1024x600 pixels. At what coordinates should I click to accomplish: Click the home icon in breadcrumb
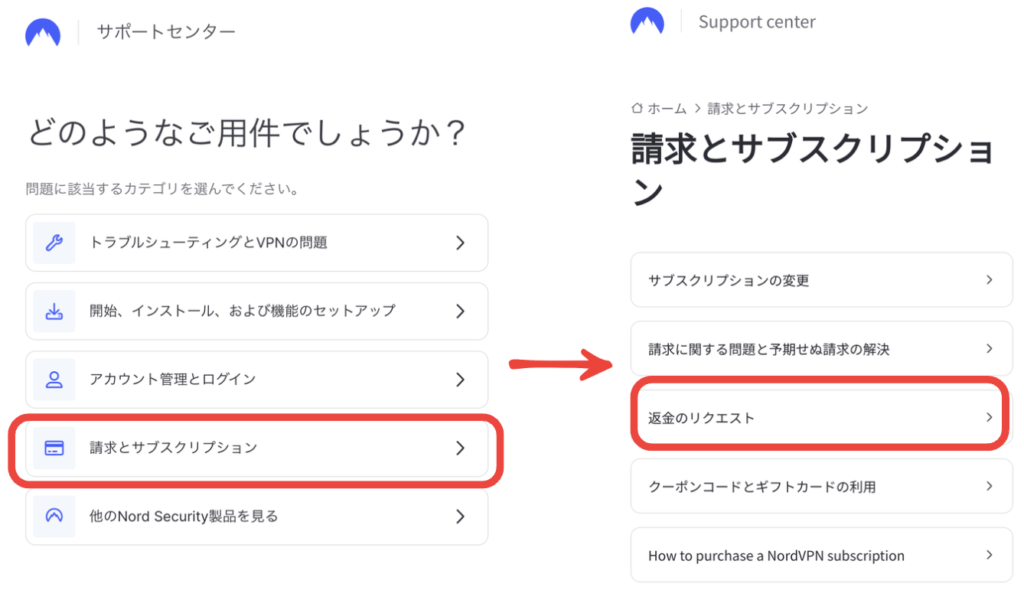click(x=637, y=108)
